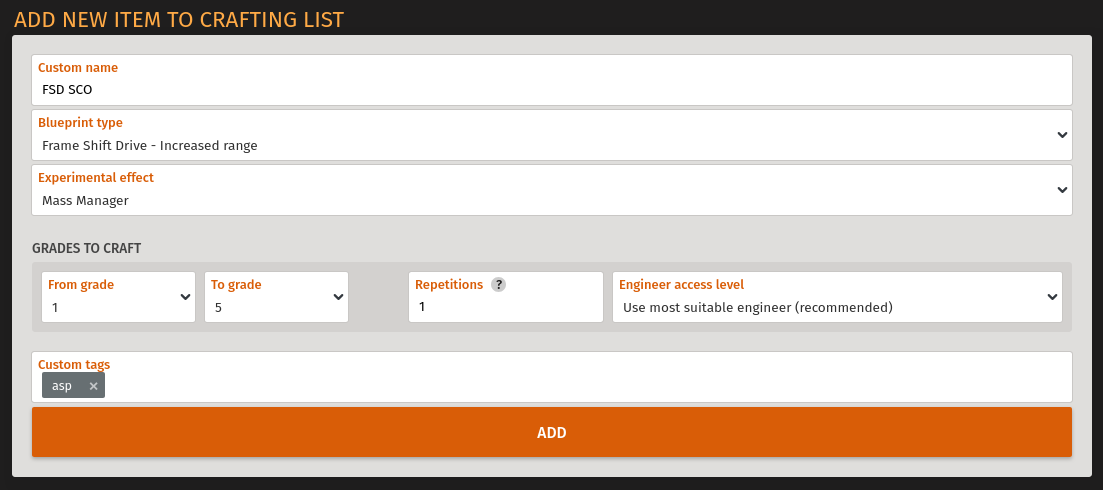Open dropdown showing Frame Shift Drive - Increased range
This screenshot has width=1103, height=490.
click(552, 135)
